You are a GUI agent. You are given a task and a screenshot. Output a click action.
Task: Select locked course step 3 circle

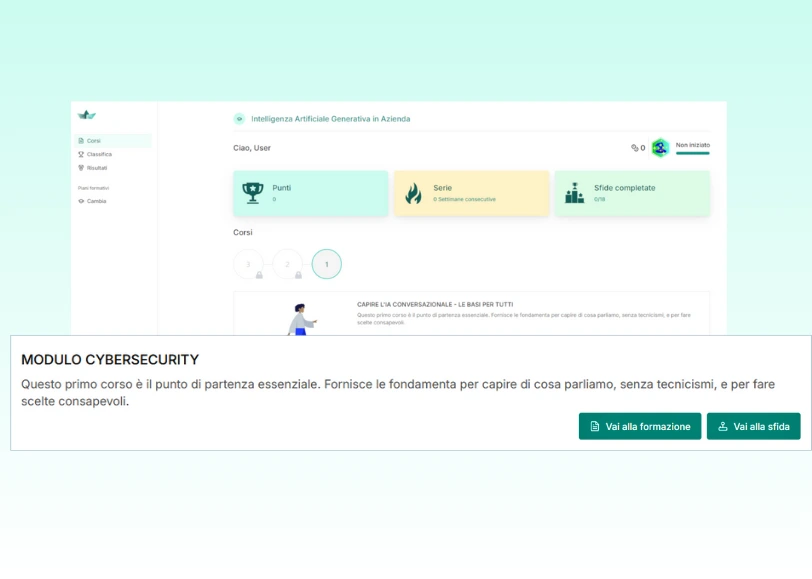[x=248, y=264]
